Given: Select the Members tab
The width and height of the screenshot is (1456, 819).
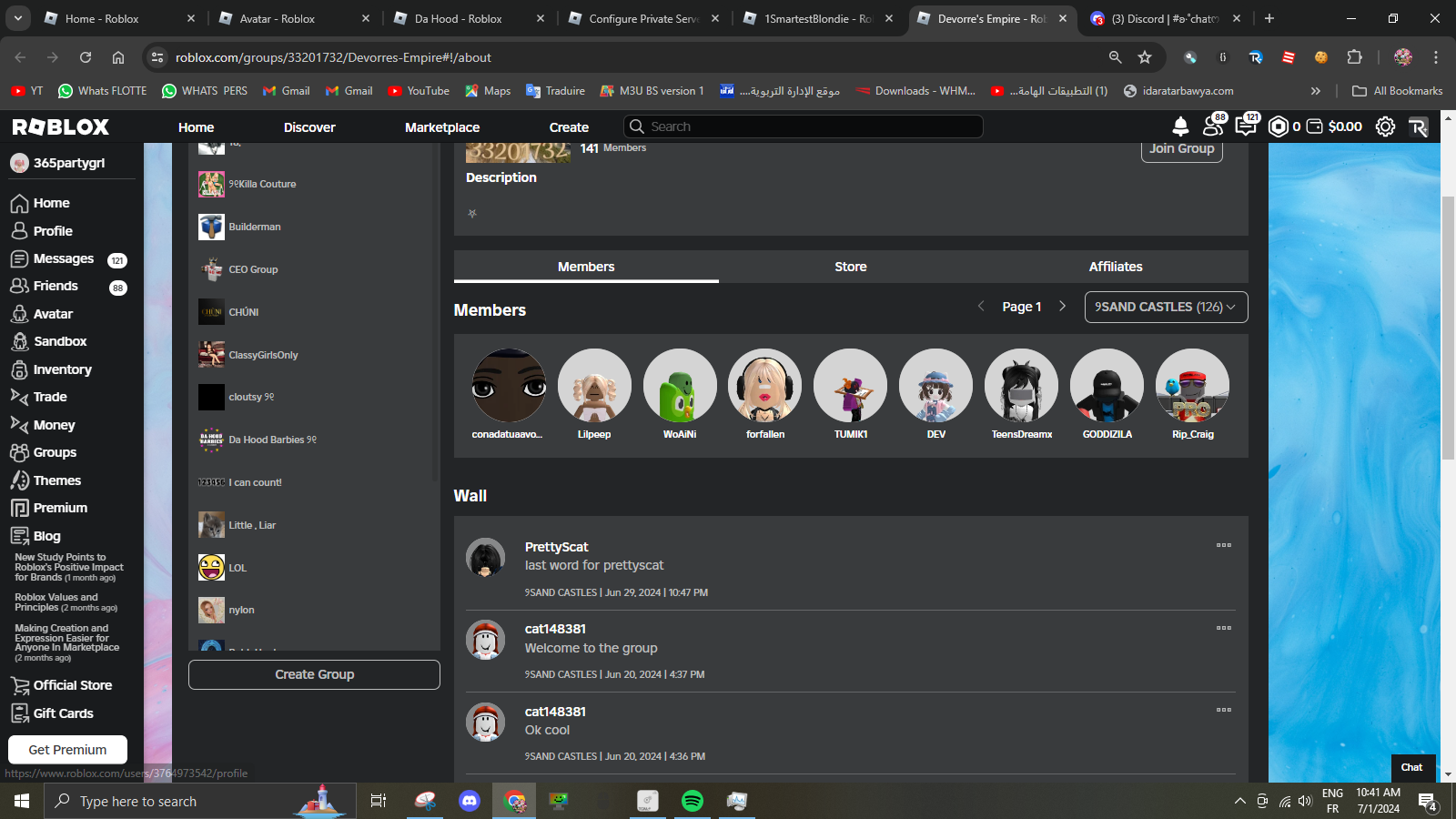Looking at the screenshot, I should tap(586, 267).
